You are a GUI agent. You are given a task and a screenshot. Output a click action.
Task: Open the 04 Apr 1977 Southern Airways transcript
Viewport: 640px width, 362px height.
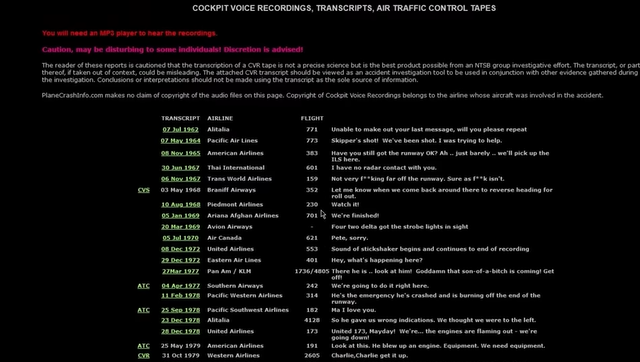click(180, 286)
